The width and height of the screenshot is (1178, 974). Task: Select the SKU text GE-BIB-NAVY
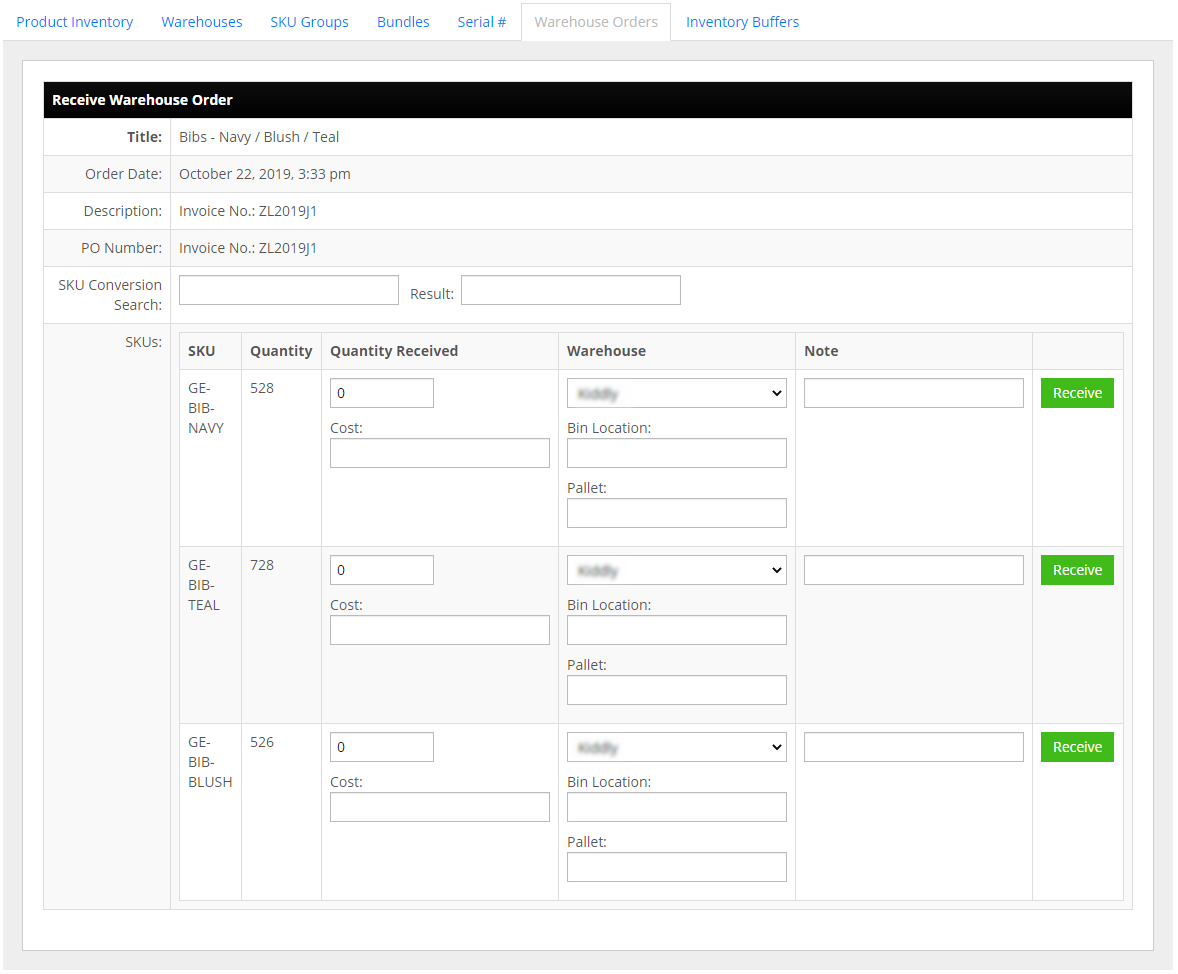tap(206, 408)
